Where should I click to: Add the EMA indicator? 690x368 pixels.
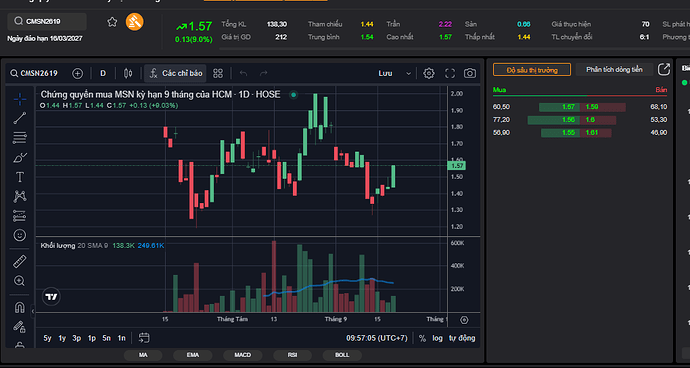[x=193, y=355]
